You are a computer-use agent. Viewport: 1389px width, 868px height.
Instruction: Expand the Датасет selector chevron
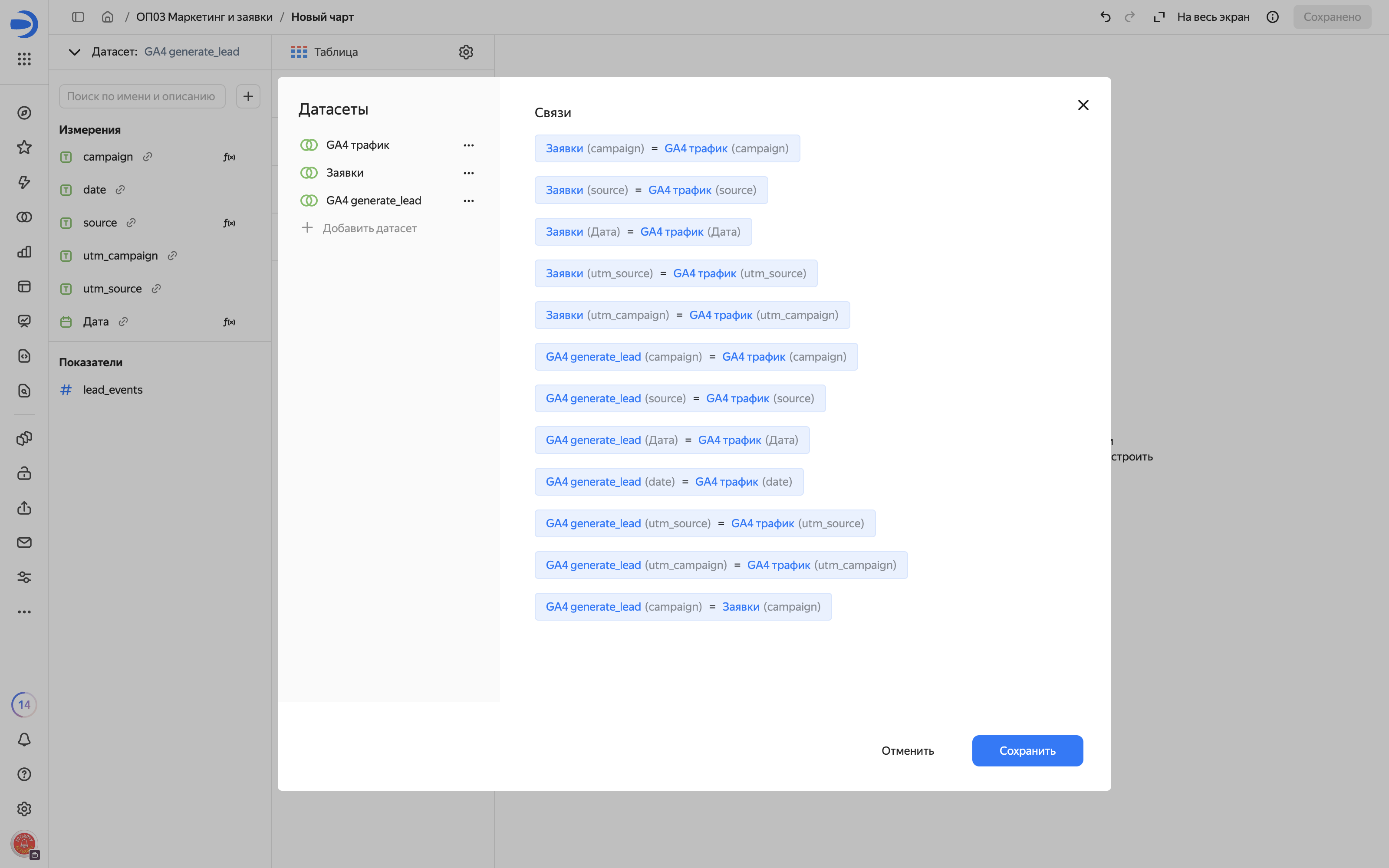[x=75, y=52]
